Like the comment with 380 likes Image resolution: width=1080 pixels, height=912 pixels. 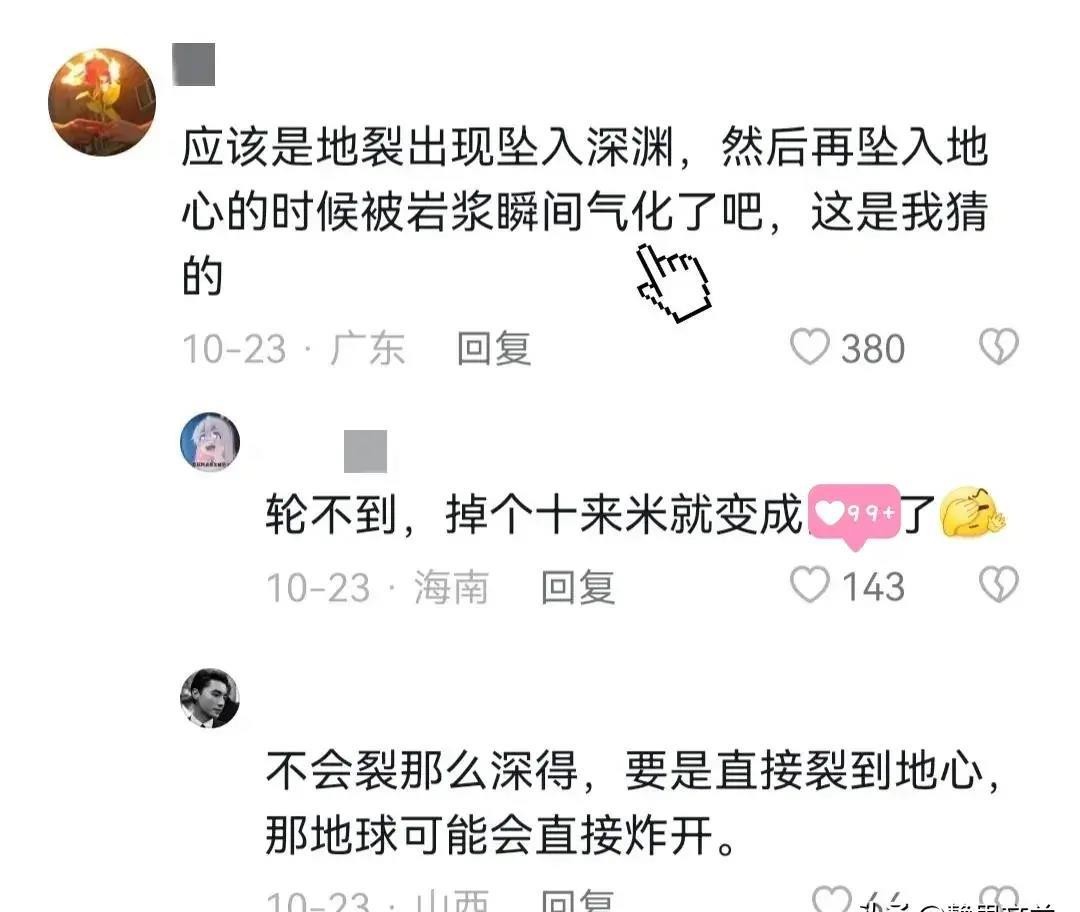809,346
